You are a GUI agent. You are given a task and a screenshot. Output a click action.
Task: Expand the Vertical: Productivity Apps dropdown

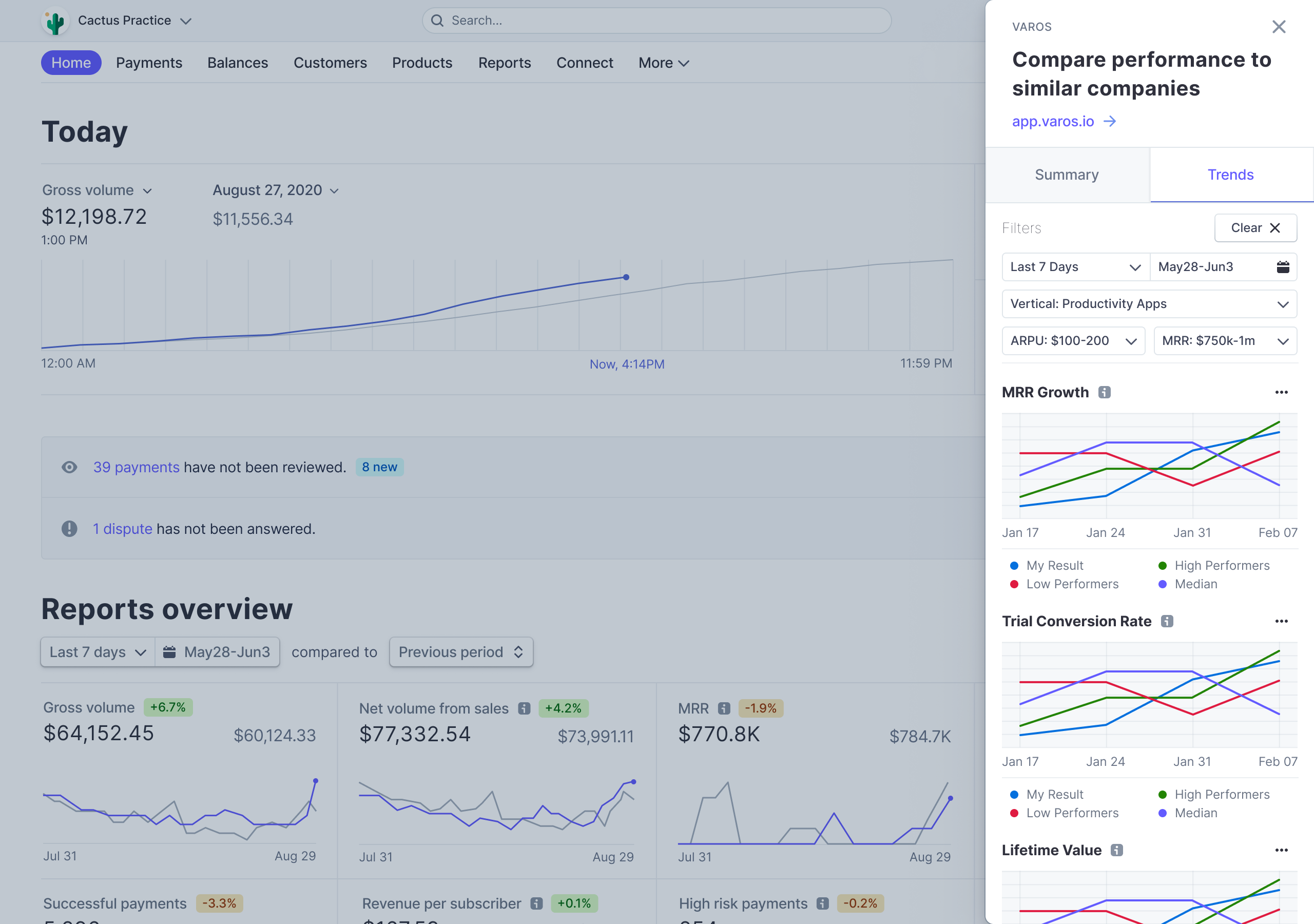click(x=1149, y=304)
